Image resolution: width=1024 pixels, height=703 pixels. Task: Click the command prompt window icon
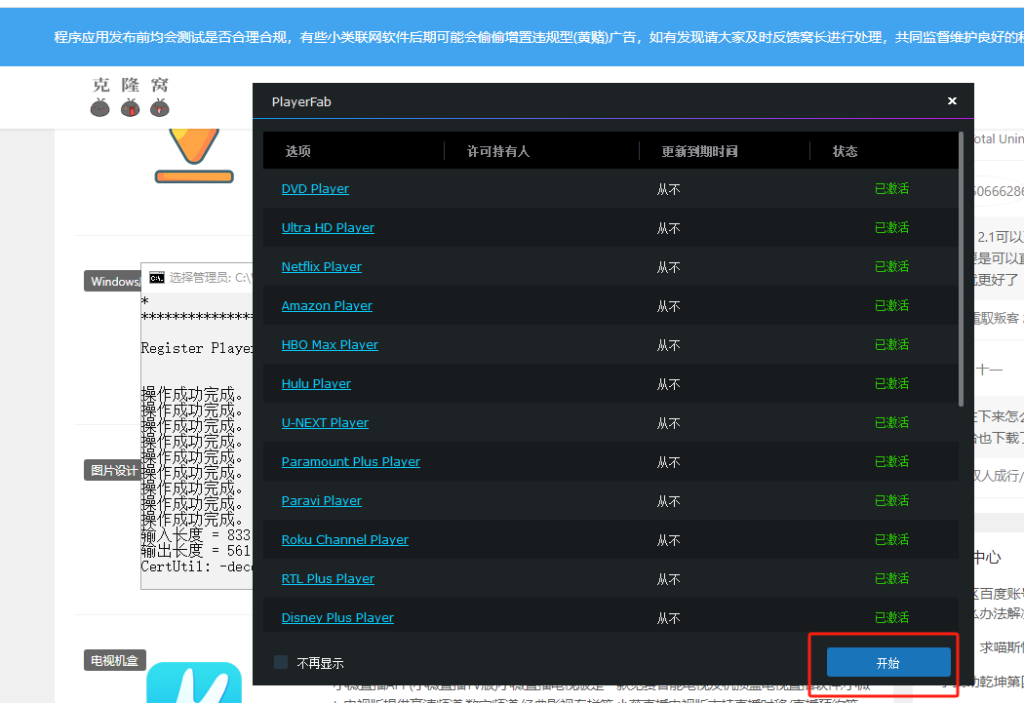click(157, 278)
